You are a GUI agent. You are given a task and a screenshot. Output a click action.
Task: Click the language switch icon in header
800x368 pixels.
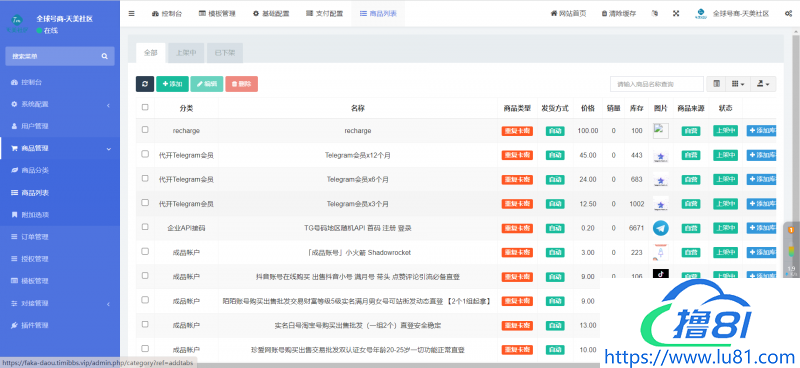coord(655,14)
